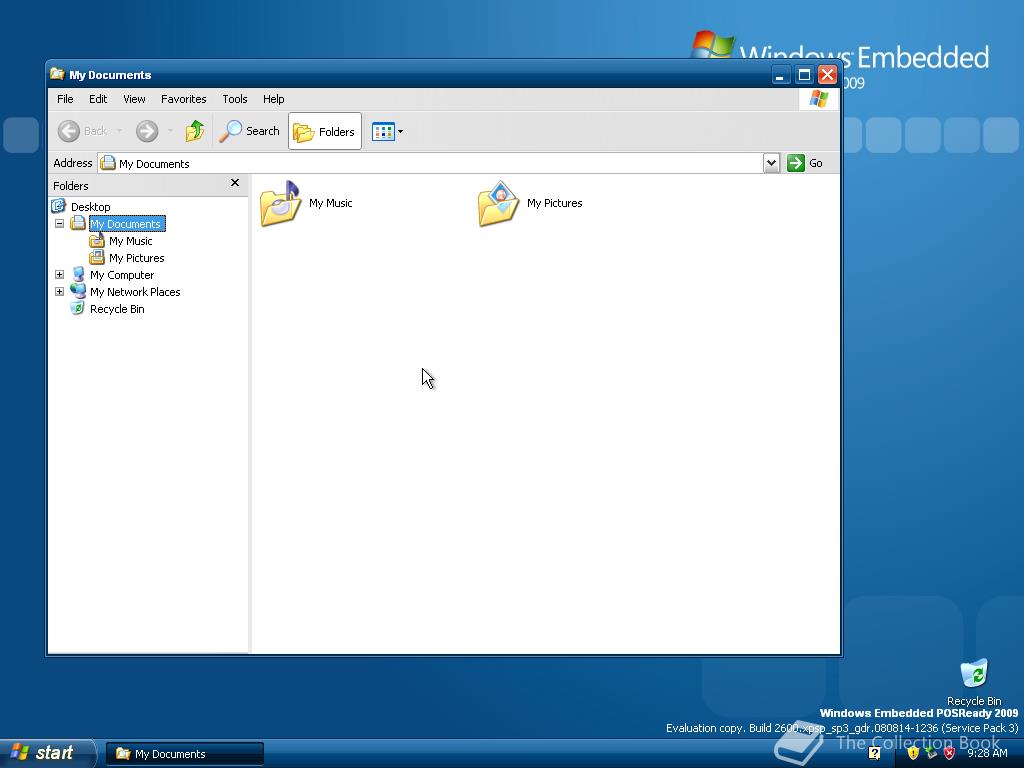The width and height of the screenshot is (1024, 768).
Task: Select the My Pictures folder icon
Action: (498, 204)
